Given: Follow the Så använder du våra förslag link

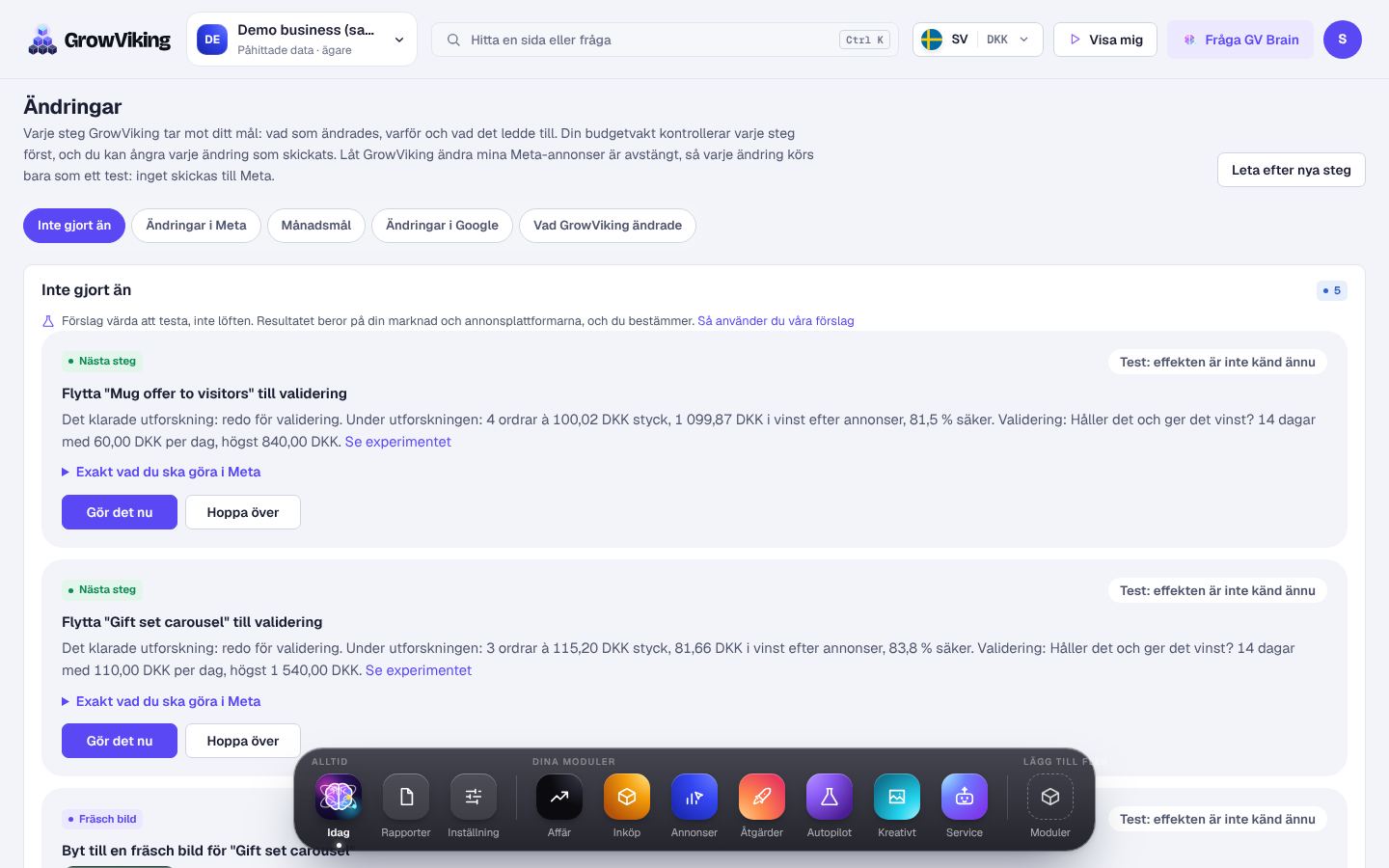Looking at the screenshot, I should pos(776,321).
